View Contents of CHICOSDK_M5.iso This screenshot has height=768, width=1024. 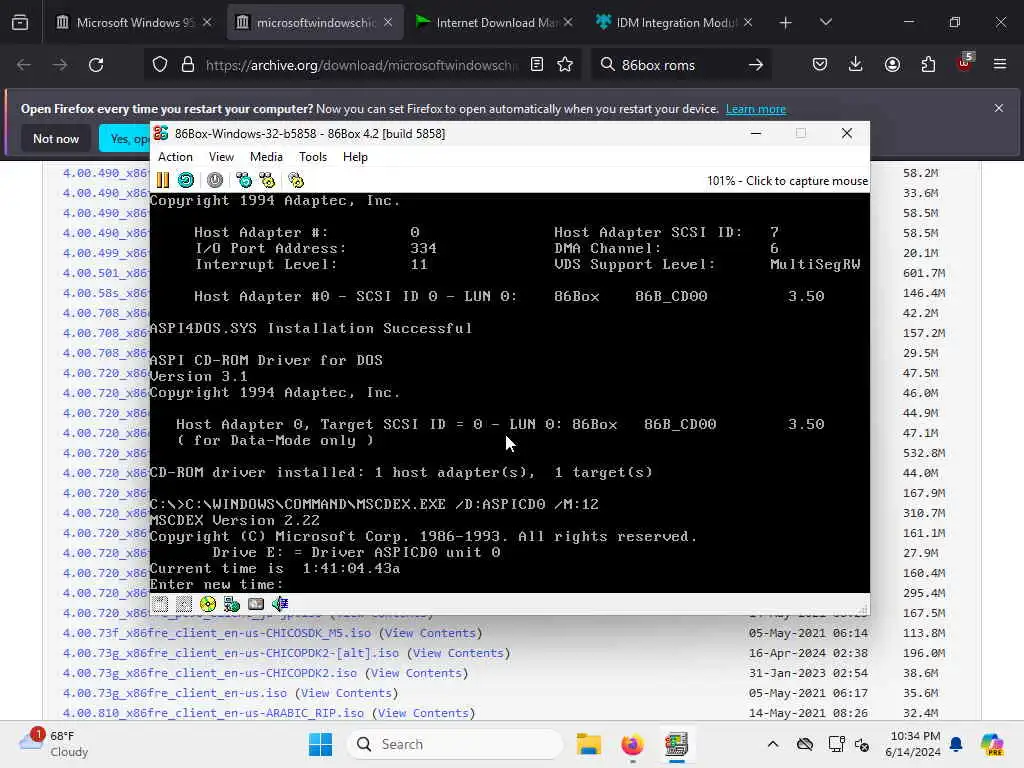point(430,633)
